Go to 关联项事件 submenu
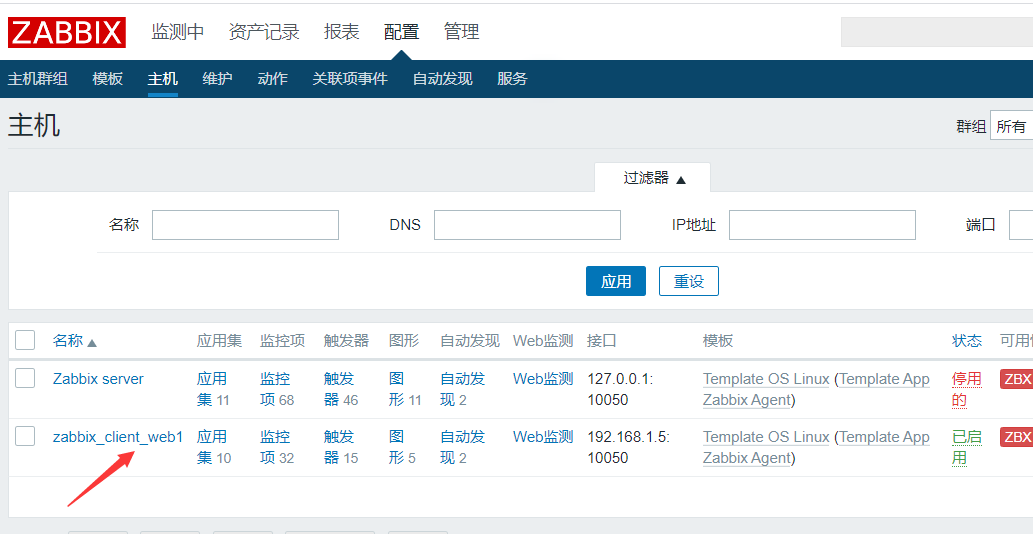 coord(350,79)
